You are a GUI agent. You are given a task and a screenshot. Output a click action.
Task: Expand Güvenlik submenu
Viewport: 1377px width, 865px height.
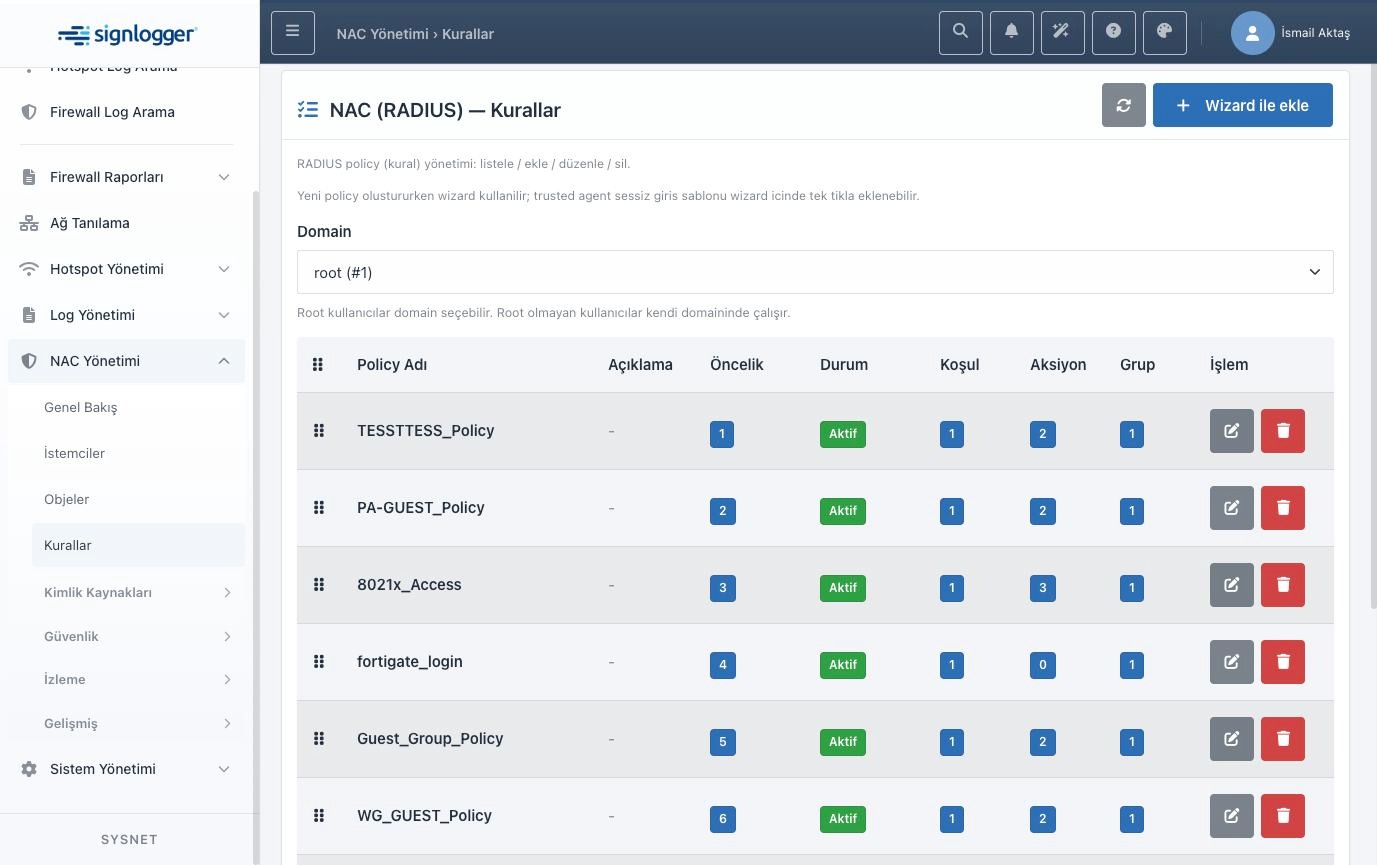point(138,636)
